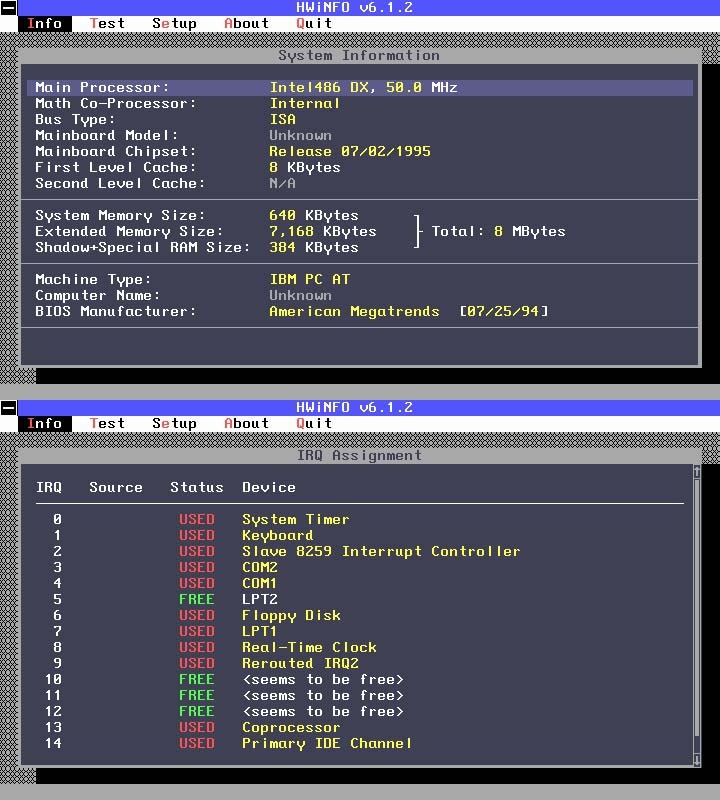720x800 pixels.
Task: Click the Math Co-Processor 'Internal' value
Action: [x=305, y=104]
